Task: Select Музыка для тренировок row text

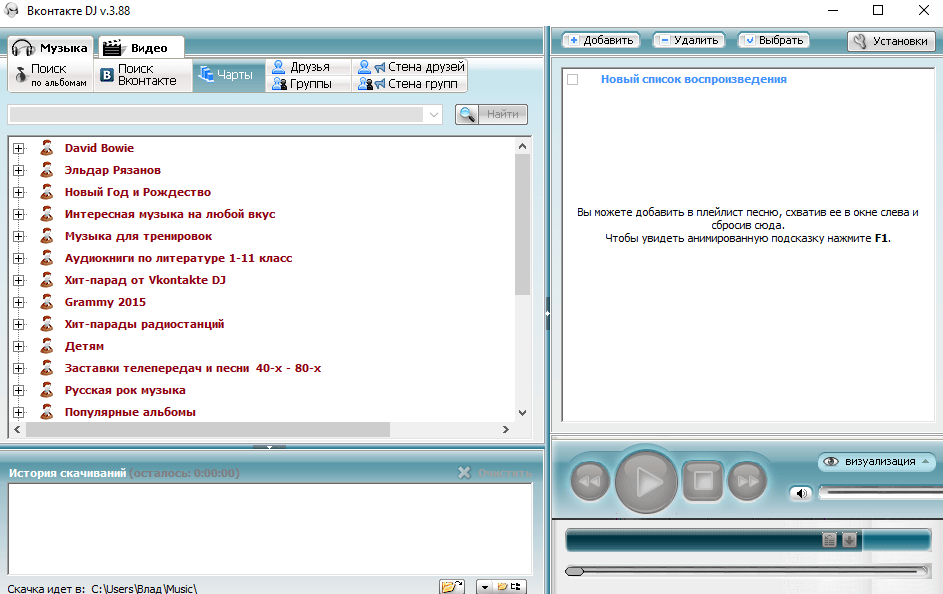Action: pyautogui.click(x=138, y=236)
